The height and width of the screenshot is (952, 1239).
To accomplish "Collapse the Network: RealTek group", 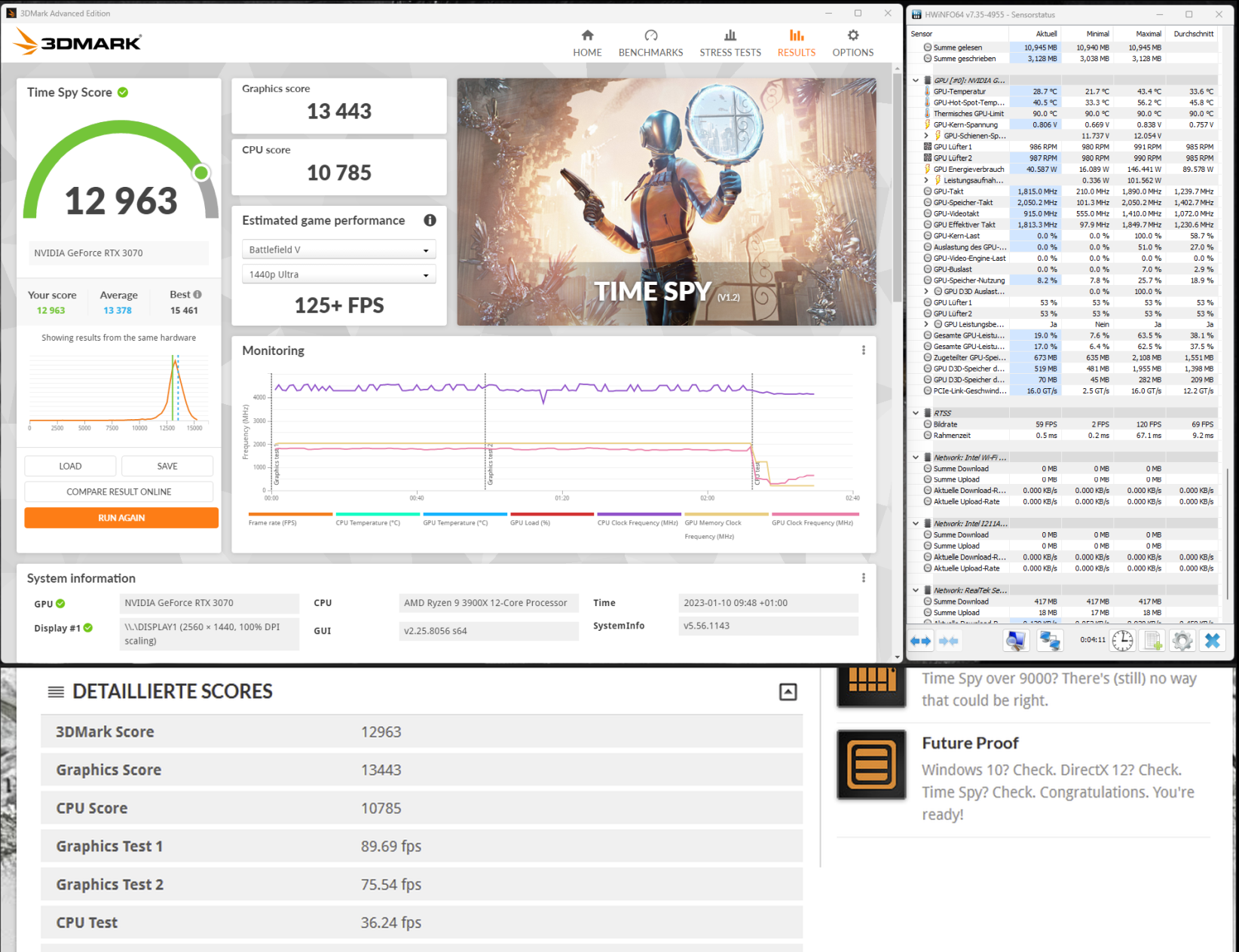I will (916, 590).
